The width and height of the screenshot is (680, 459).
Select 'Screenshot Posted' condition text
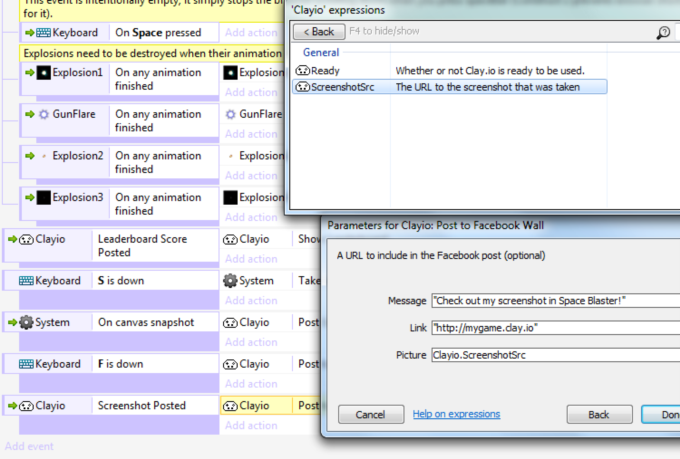click(x=142, y=406)
